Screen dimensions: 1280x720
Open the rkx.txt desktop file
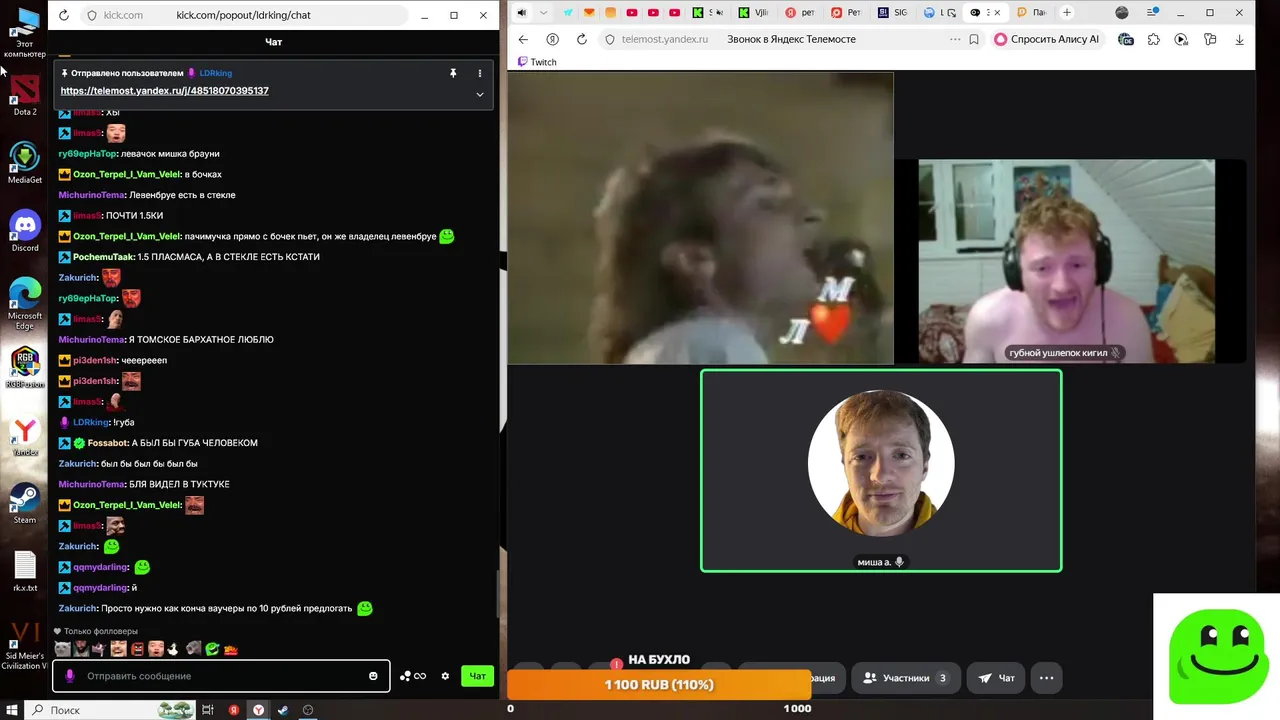click(x=25, y=570)
